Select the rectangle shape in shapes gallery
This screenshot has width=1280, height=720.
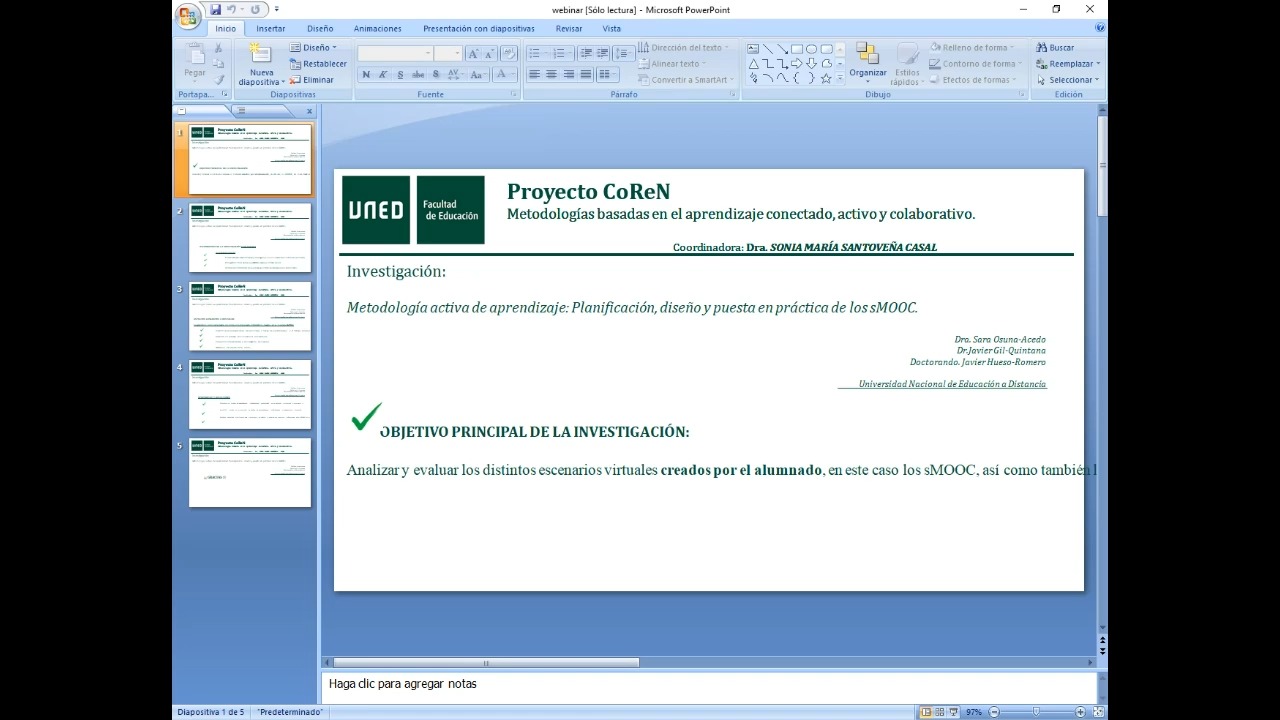click(x=797, y=49)
